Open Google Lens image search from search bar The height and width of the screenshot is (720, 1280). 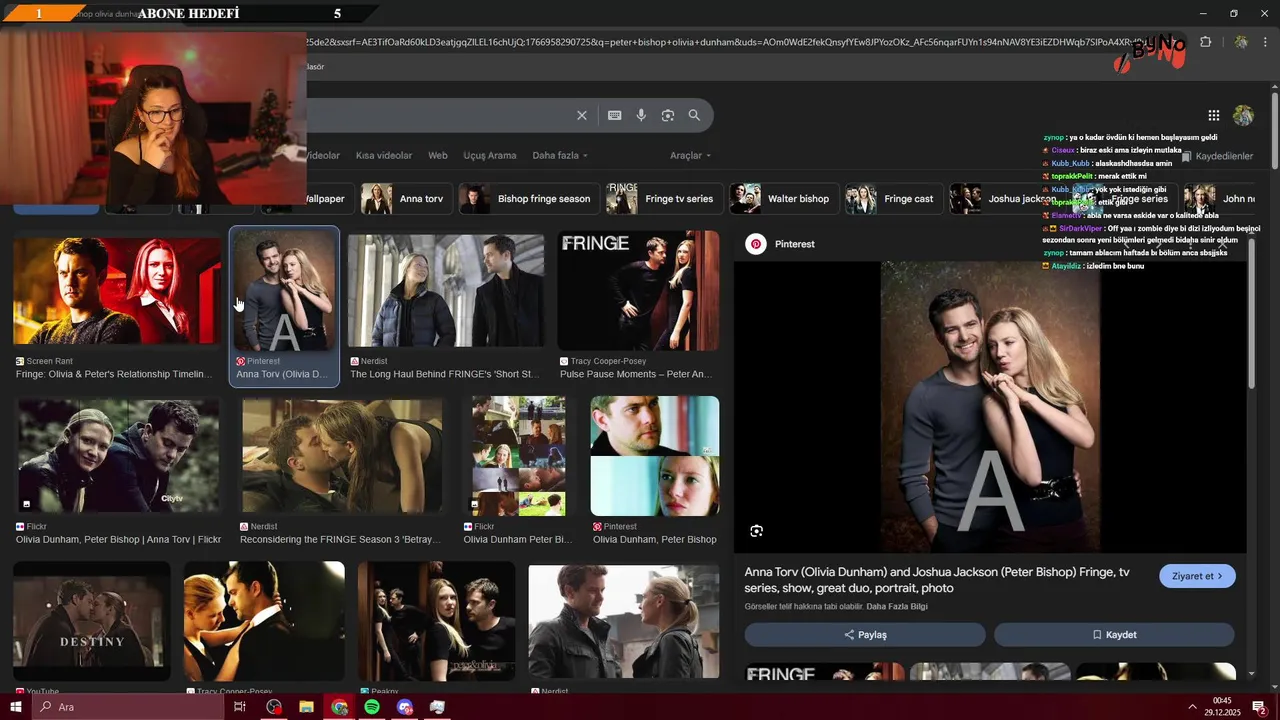coord(668,116)
